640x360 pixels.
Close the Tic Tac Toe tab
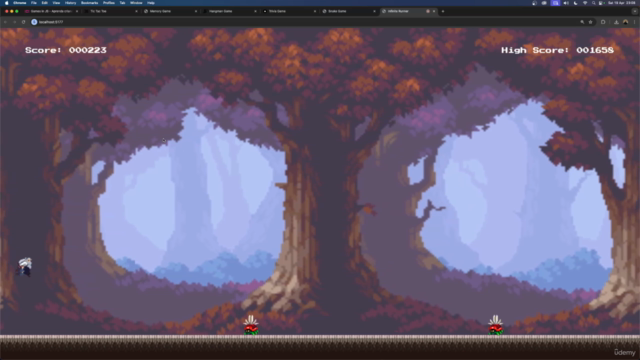click(x=136, y=11)
